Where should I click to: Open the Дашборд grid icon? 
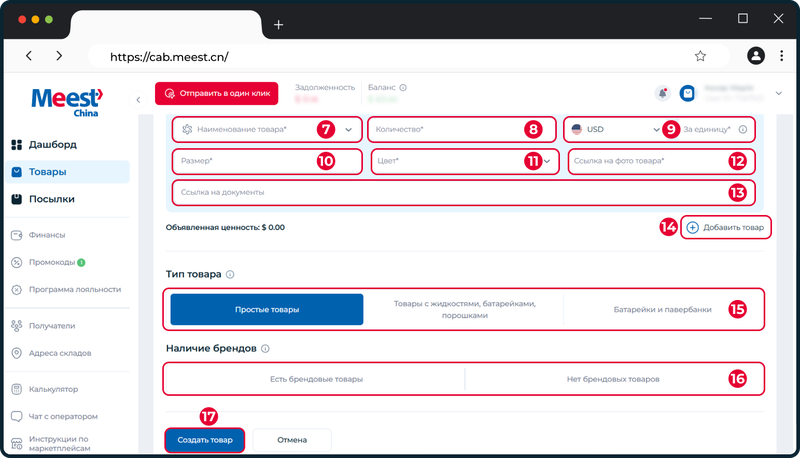tap(17, 145)
